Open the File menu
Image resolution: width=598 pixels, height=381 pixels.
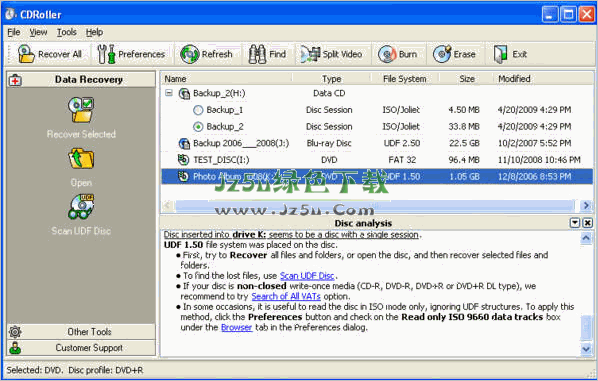coord(14,32)
